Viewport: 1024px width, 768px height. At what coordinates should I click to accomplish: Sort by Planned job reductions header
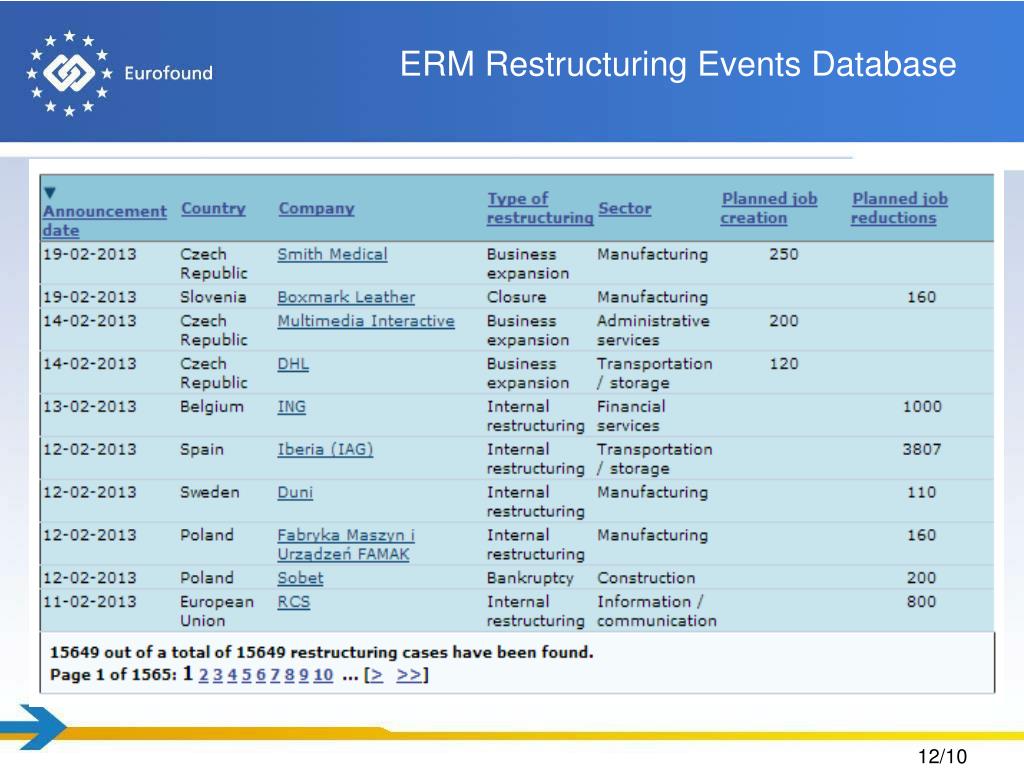point(899,208)
